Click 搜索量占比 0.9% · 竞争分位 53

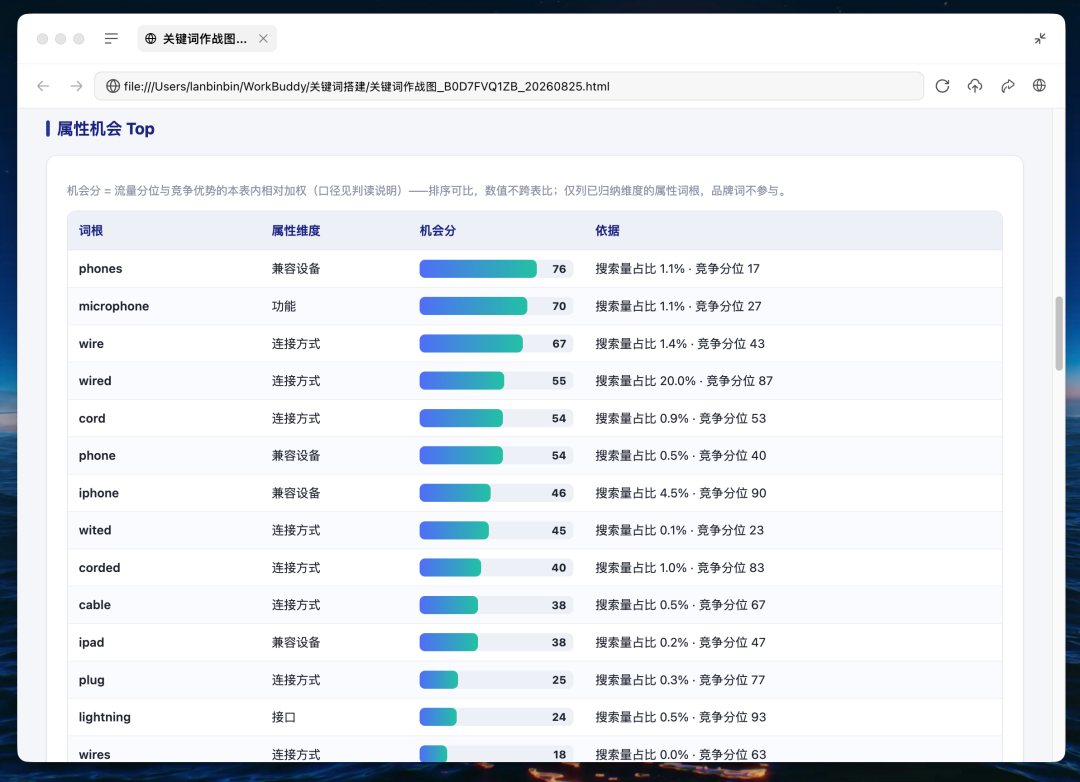(681, 418)
